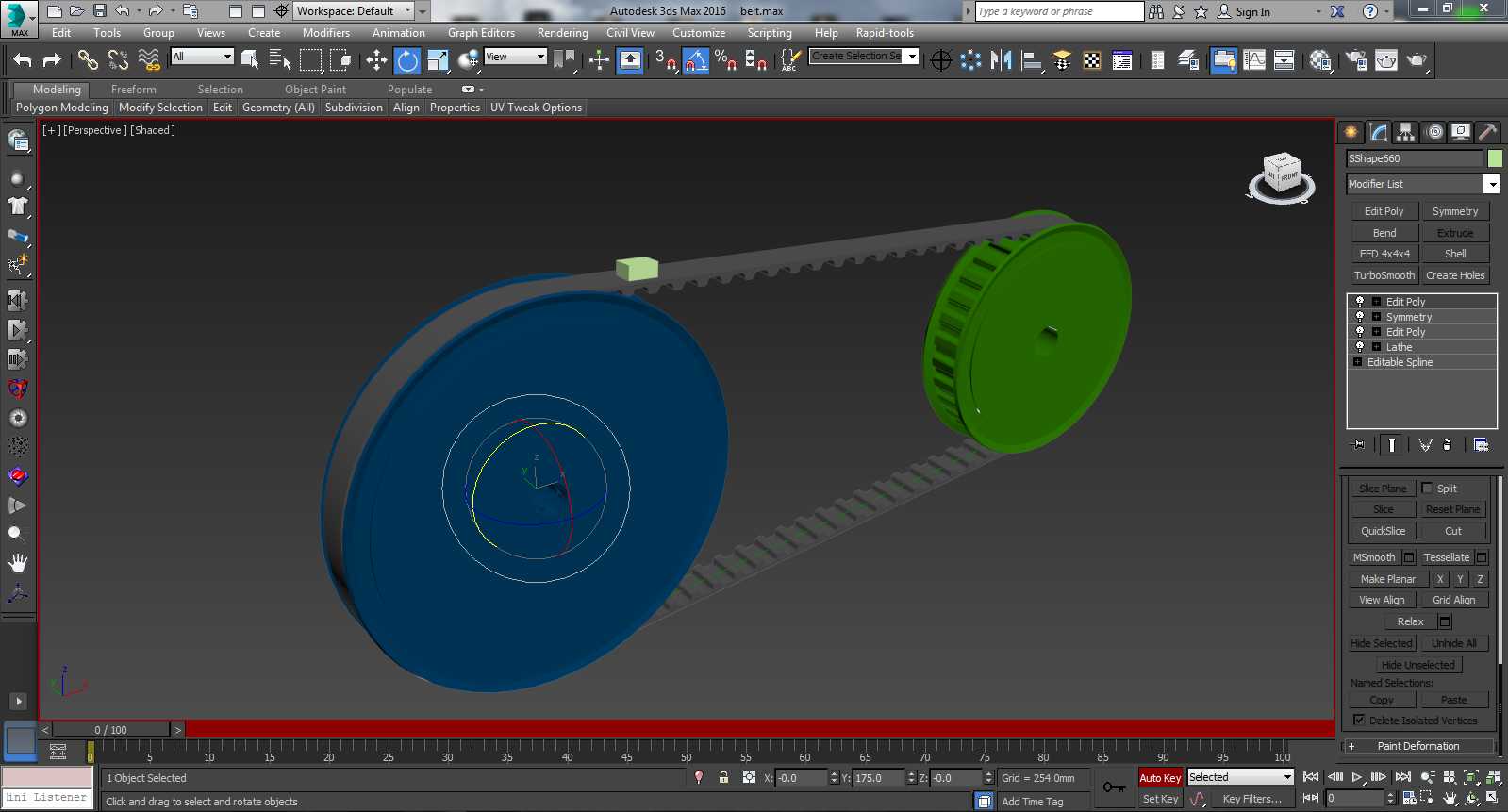The height and width of the screenshot is (812, 1508).
Task: Open the Hierarchy command panel tab
Action: [1406, 132]
